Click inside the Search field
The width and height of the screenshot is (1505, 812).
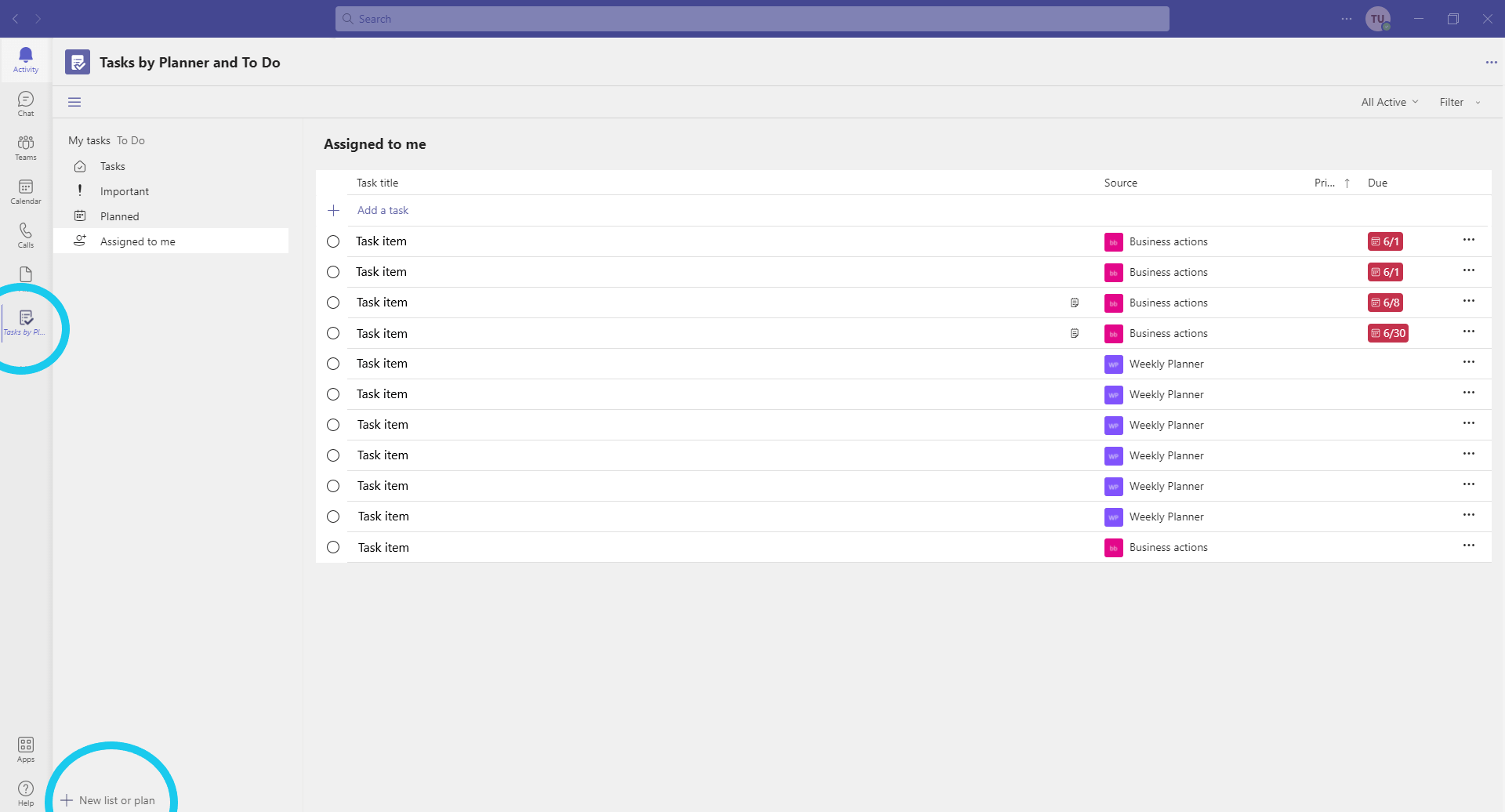click(x=752, y=18)
